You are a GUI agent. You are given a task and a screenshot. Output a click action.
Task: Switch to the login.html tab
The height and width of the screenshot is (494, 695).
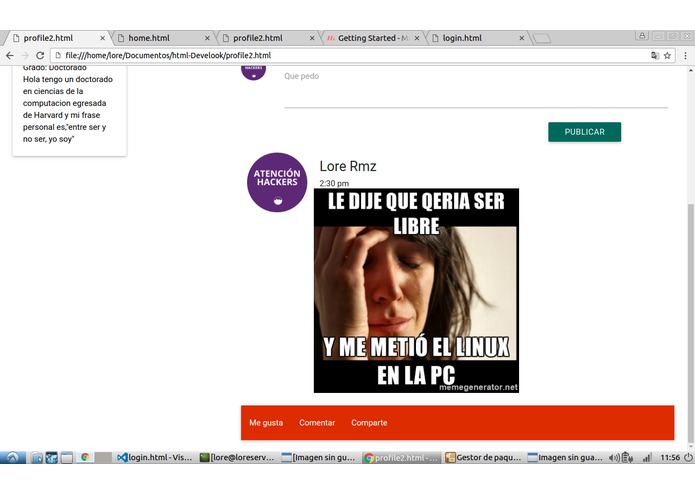click(x=477, y=38)
